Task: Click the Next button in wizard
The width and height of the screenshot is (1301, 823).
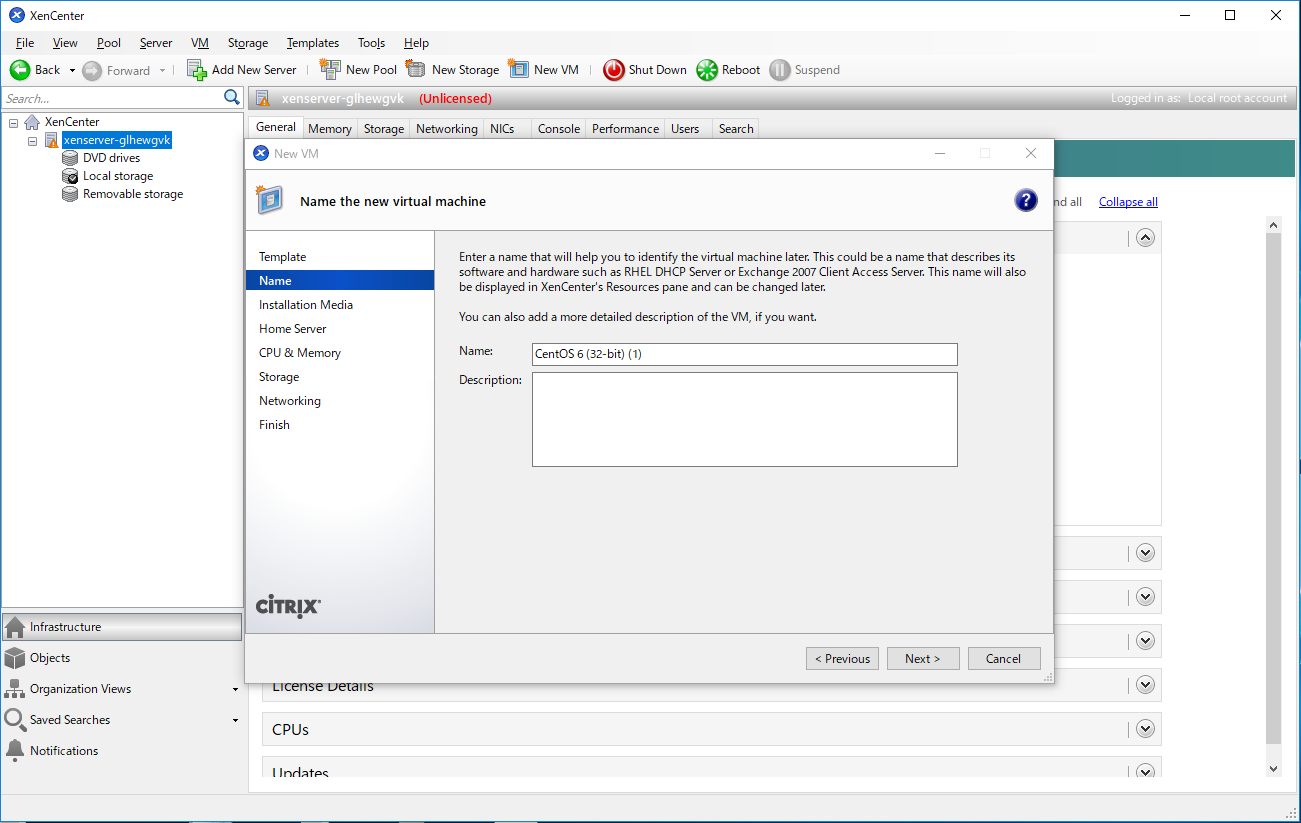Action: pyautogui.click(x=923, y=659)
